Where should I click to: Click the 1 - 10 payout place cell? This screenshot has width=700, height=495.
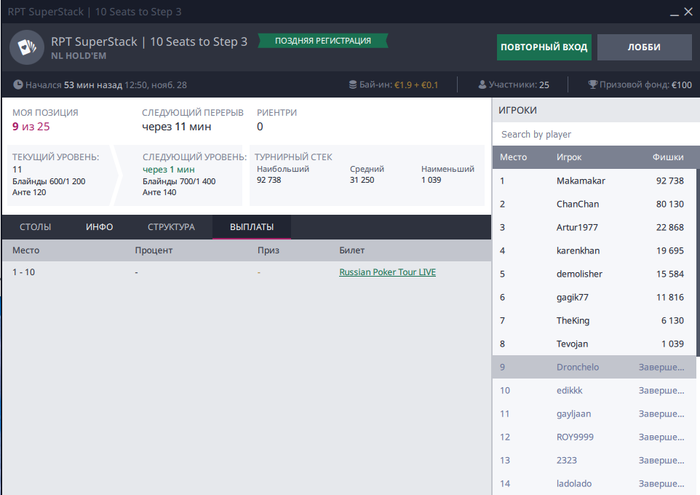[24, 272]
